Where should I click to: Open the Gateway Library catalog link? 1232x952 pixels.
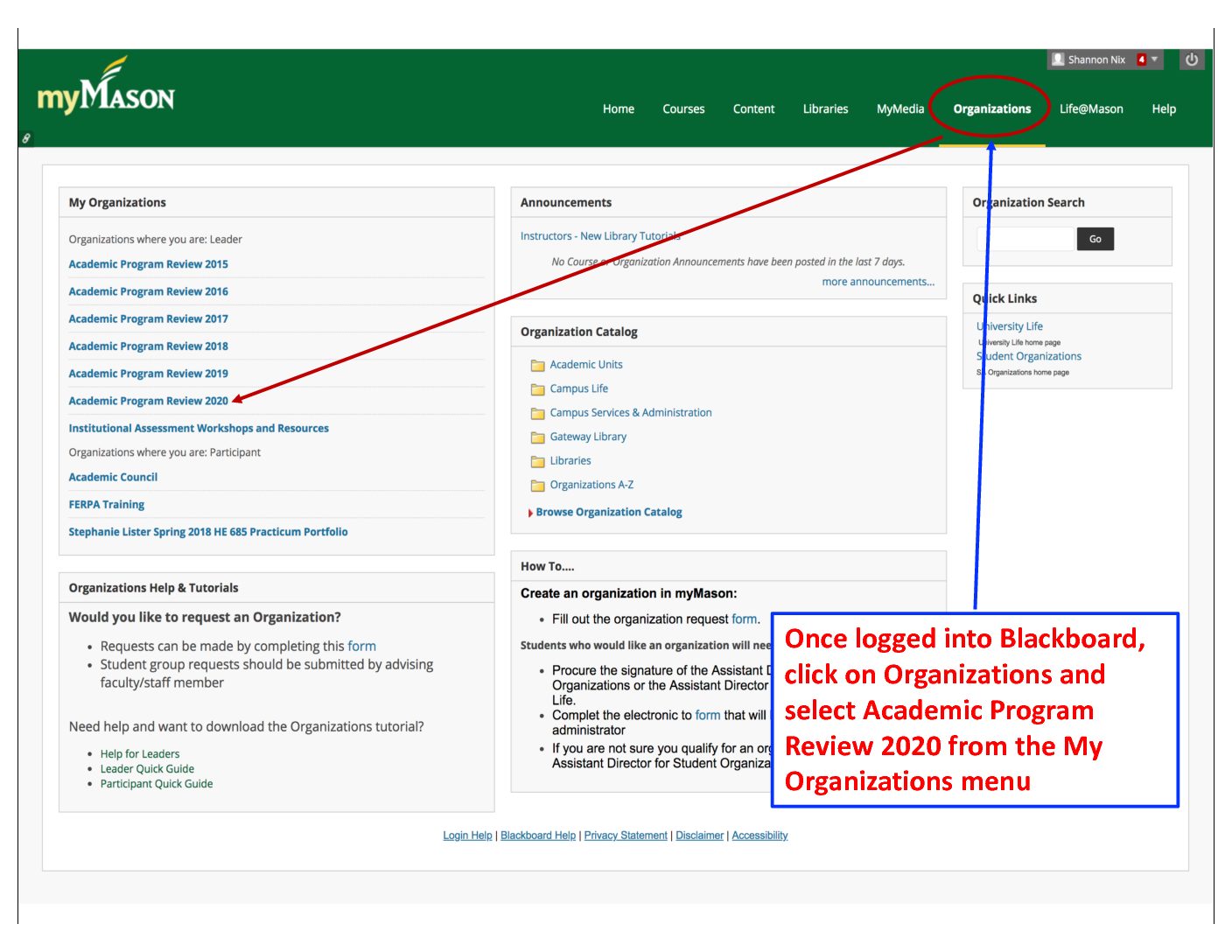tap(588, 437)
